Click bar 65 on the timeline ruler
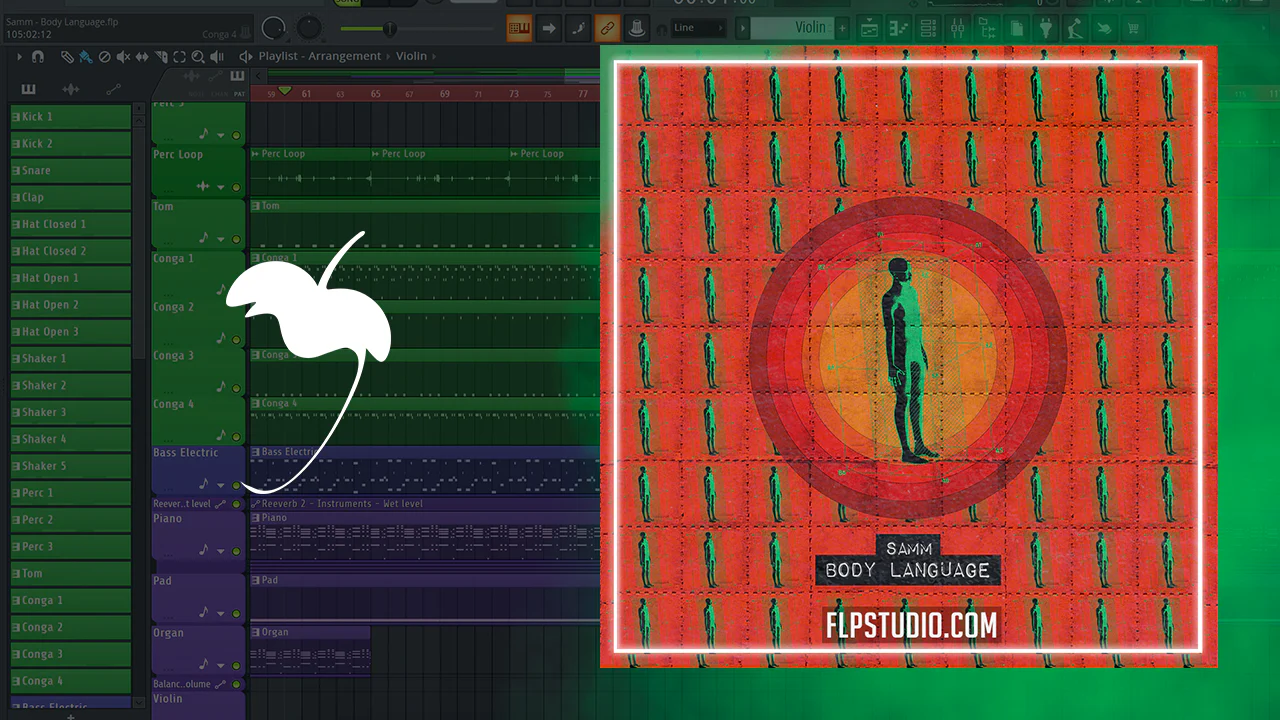This screenshot has width=1280, height=720. pos(375,94)
